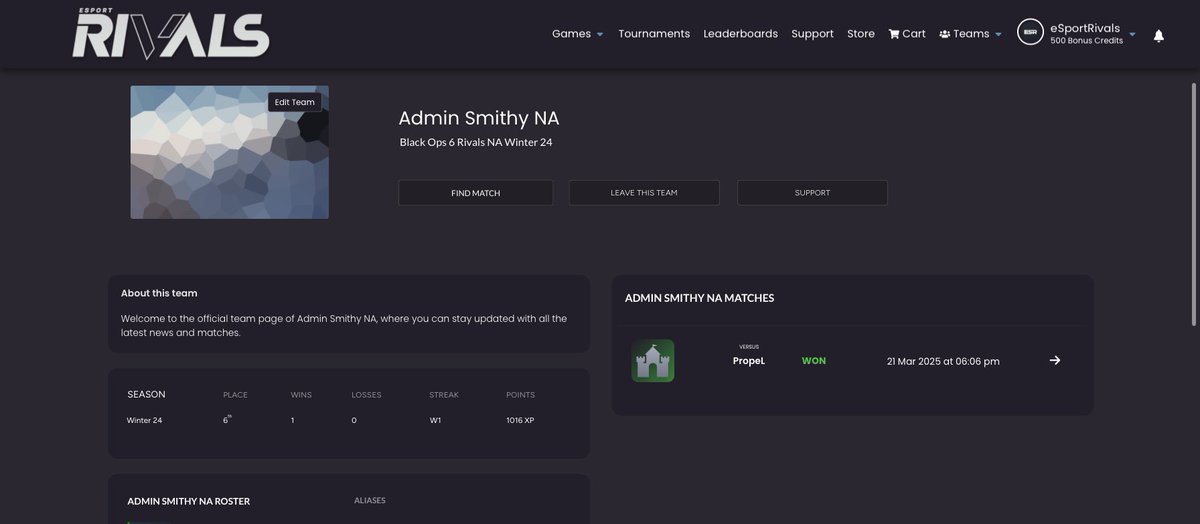The image size is (1200, 524).
Task: Click the 1016 XP points value
Action: point(520,421)
